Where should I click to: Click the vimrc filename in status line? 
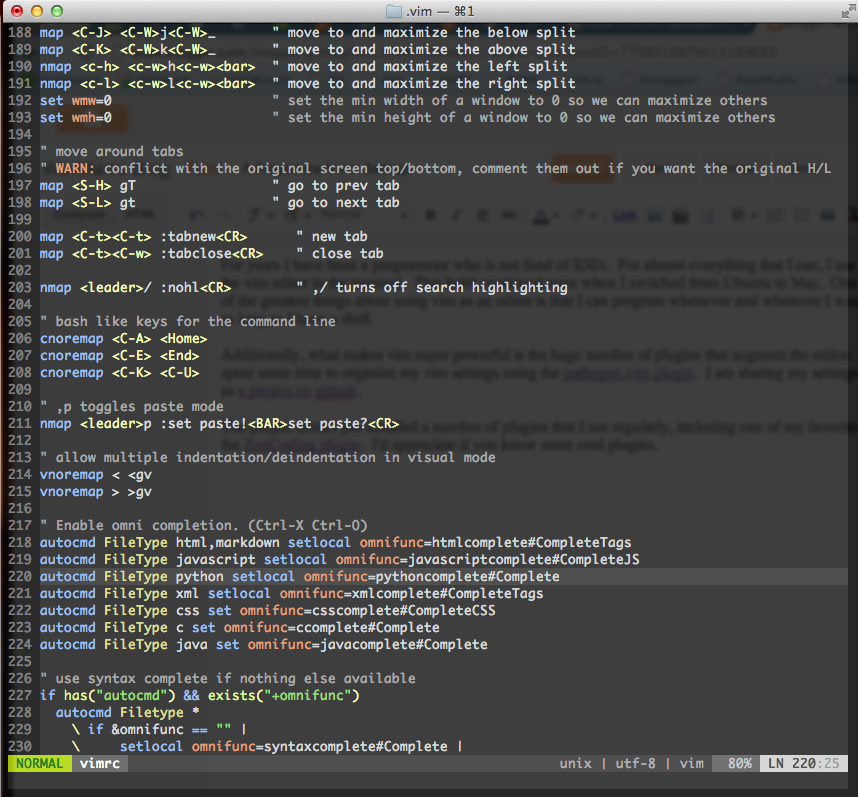pyautogui.click(x=100, y=763)
